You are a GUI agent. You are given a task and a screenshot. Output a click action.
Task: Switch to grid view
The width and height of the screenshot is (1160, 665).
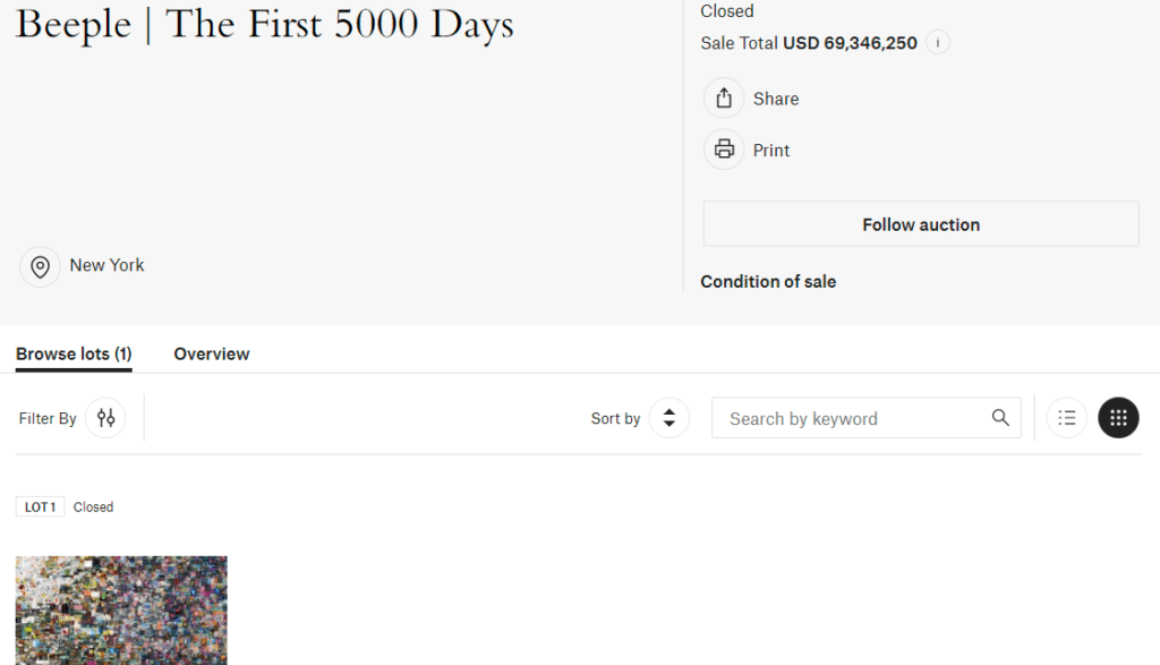pyautogui.click(x=1119, y=418)
